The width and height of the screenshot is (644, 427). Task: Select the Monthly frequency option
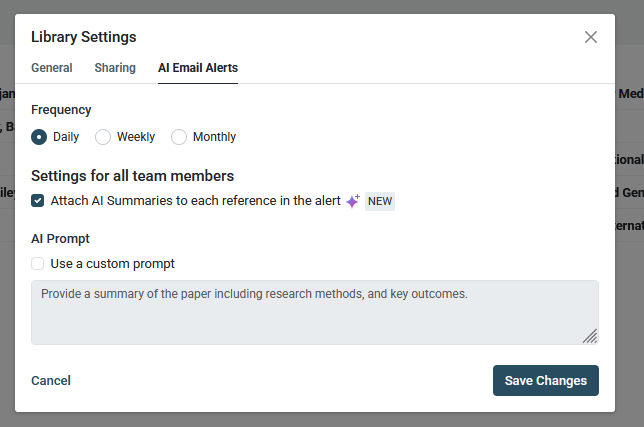coord(179,137)
